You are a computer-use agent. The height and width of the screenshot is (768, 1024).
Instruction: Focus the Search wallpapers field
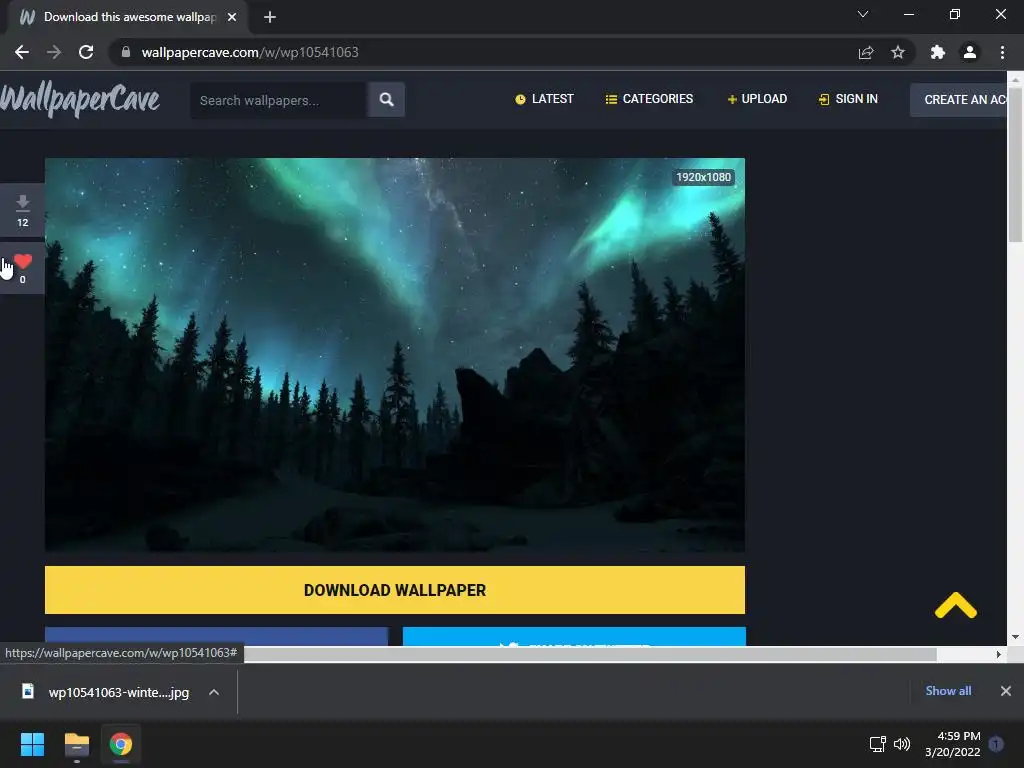278,100
